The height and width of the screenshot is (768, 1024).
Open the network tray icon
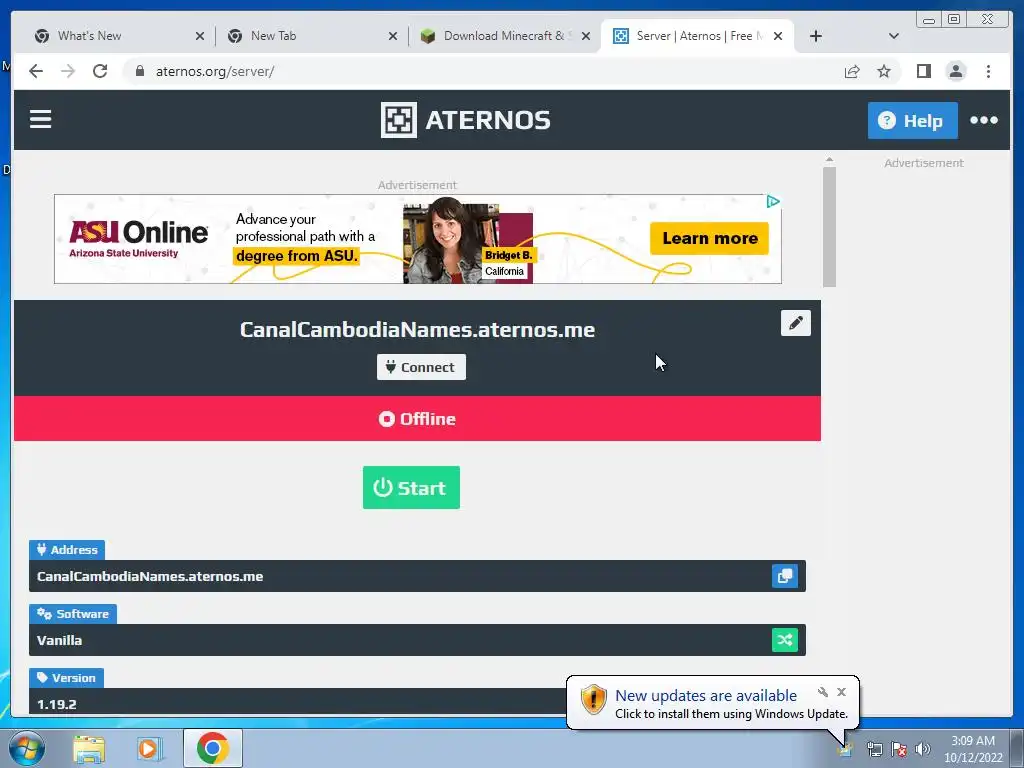874,749
